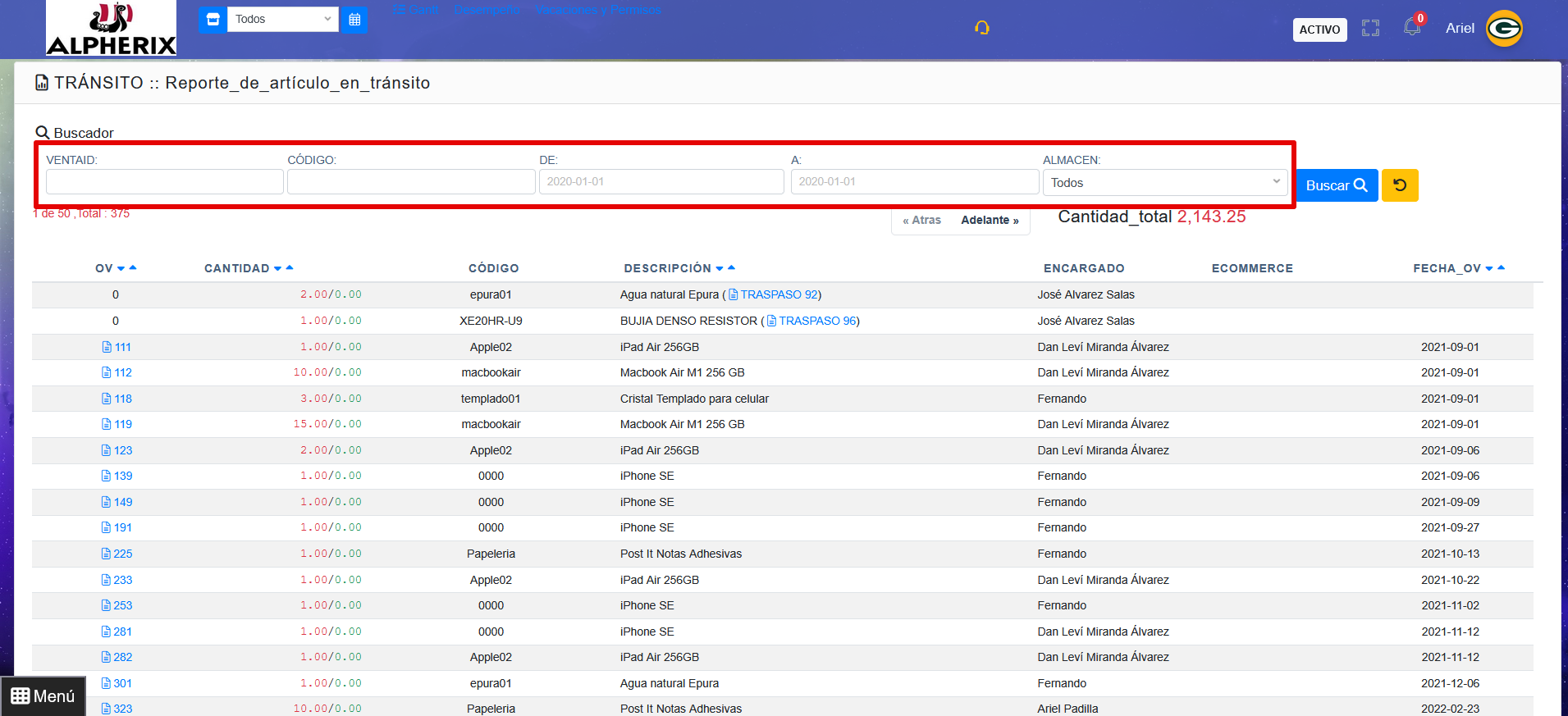1568x716 pixels.
Task: Sort FECHA_OV column ascending arrow
Action: click(x=1501, y=267)
